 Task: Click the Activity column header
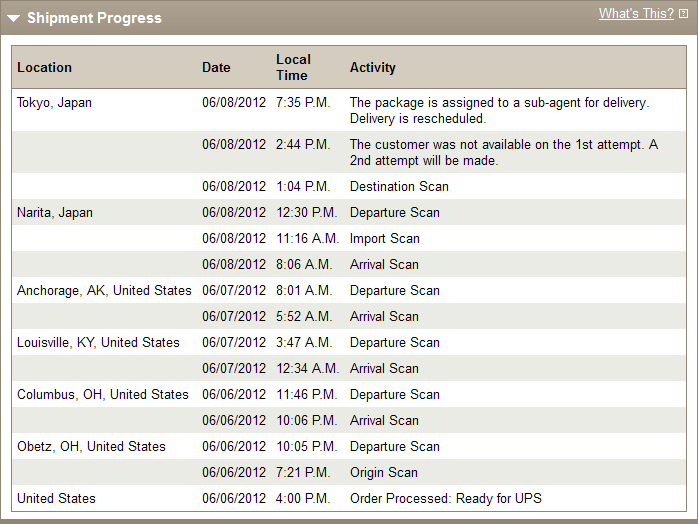click(x=373, y=67)
